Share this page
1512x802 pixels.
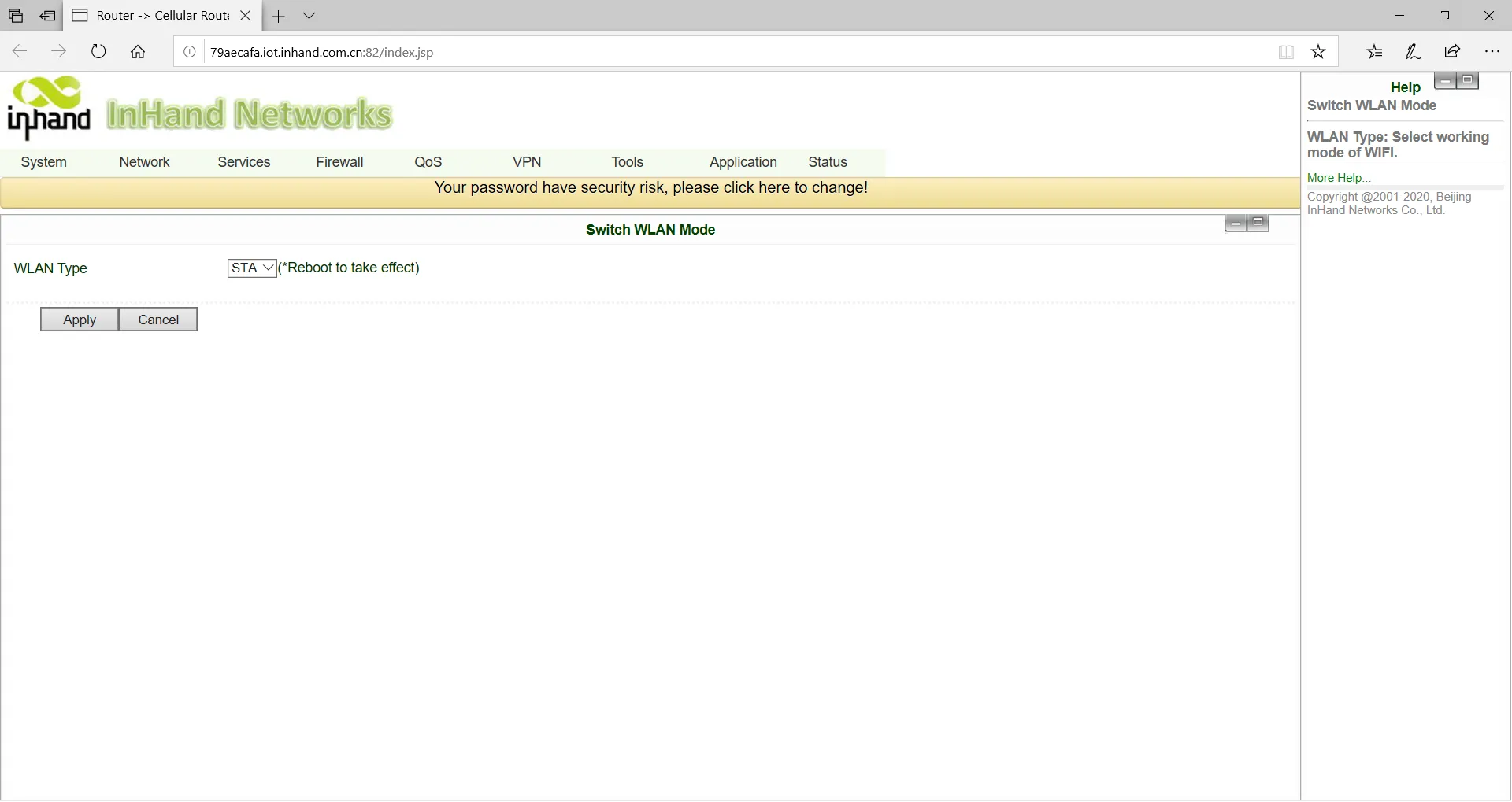point(1452,52)
